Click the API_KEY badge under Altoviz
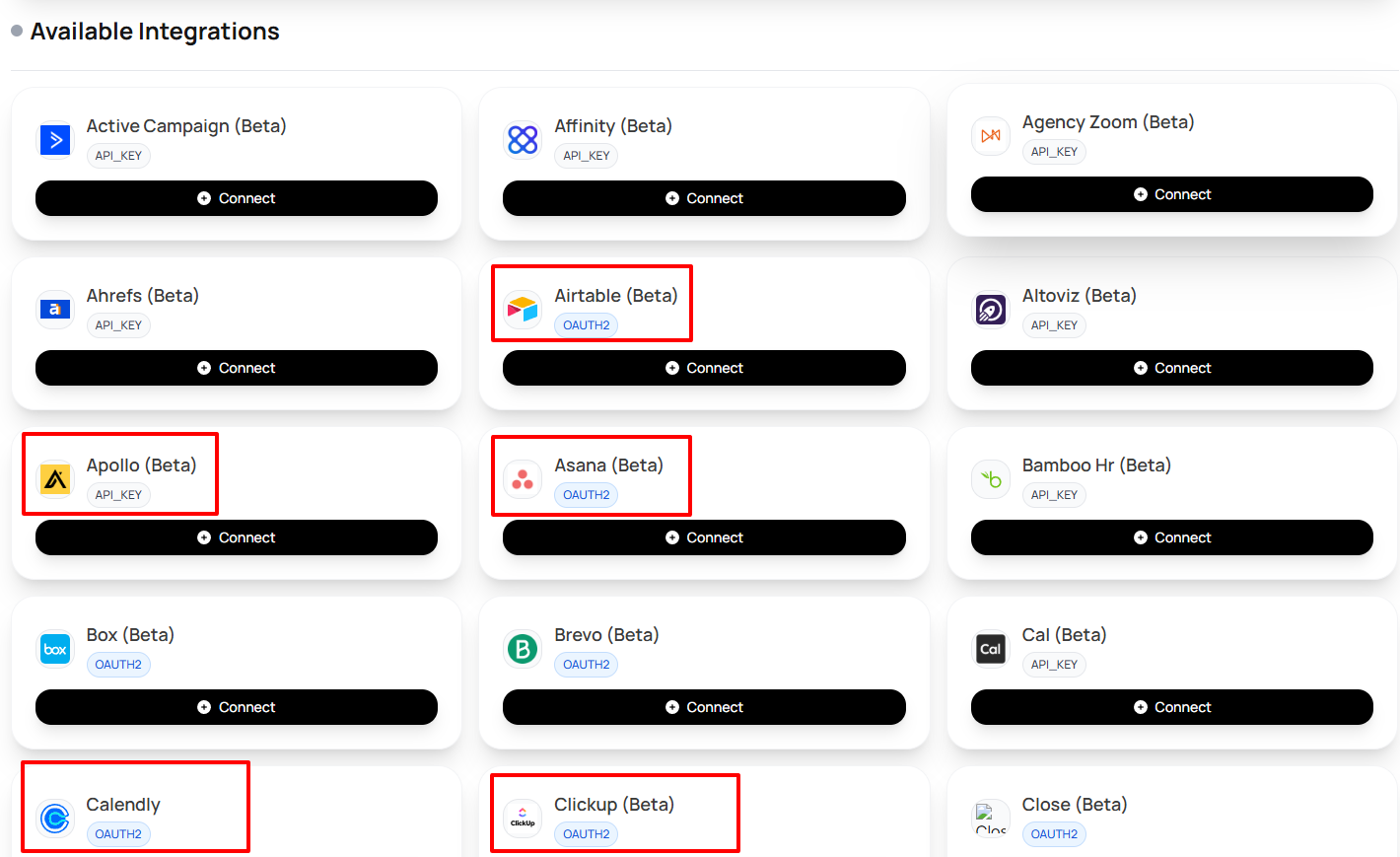Screen dimensions: 1400x857 [x=1054, y=325]
